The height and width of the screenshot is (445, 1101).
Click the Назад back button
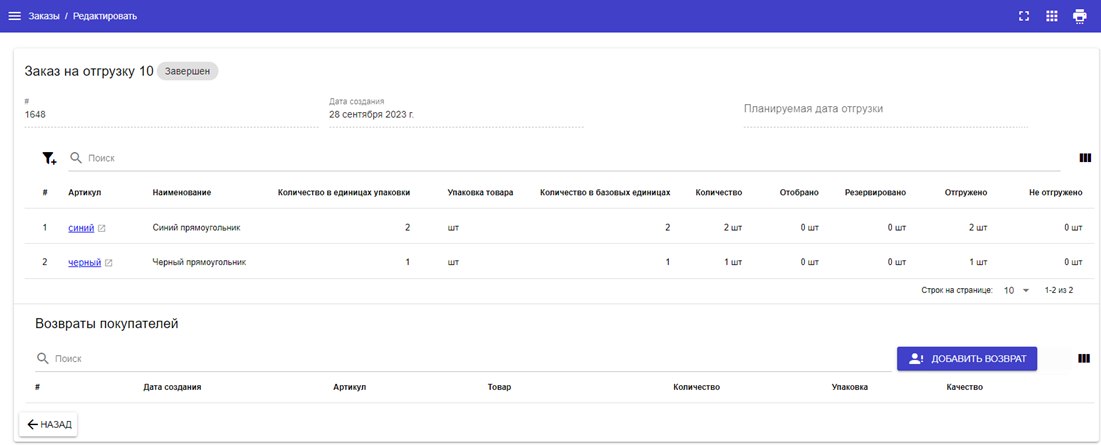point(49,424)
